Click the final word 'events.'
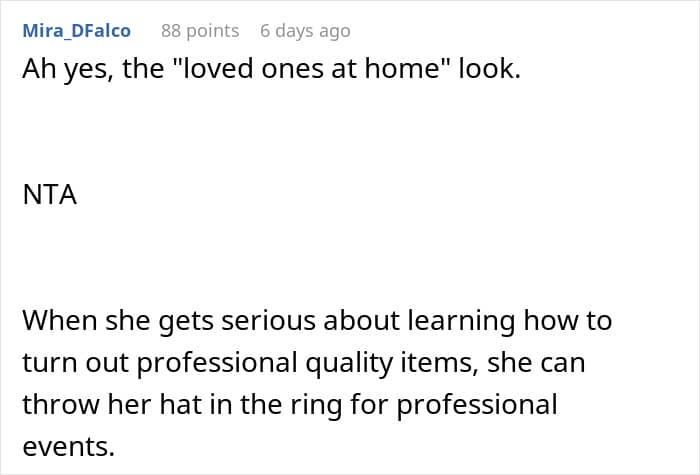This screenshot has height=475, width=700. [x=69, y=446]
